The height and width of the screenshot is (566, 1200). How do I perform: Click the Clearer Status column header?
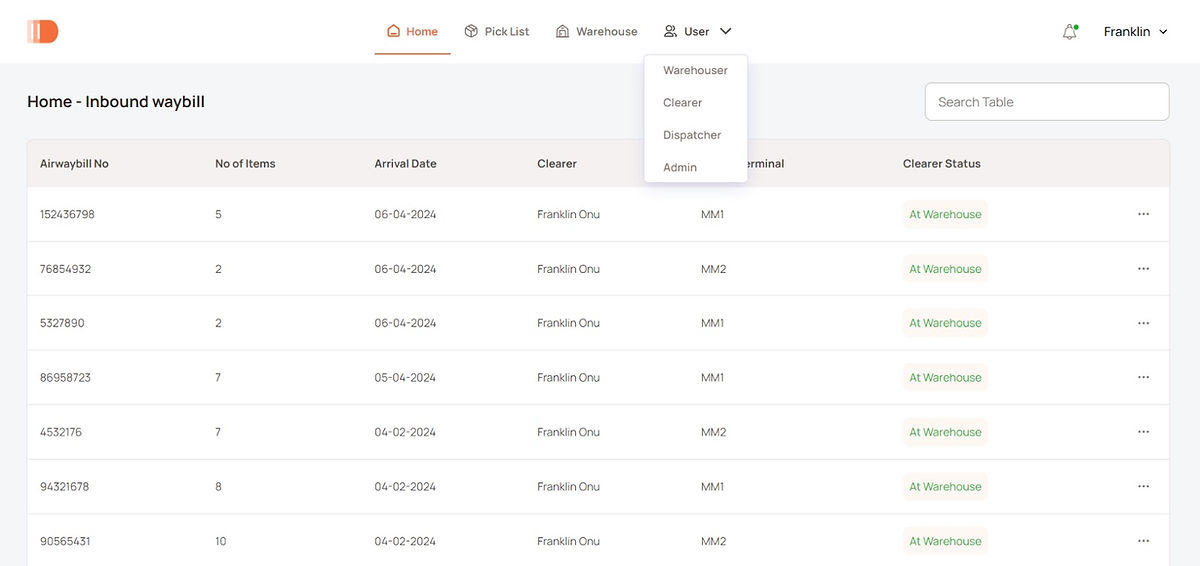click(x=942, y=163)
